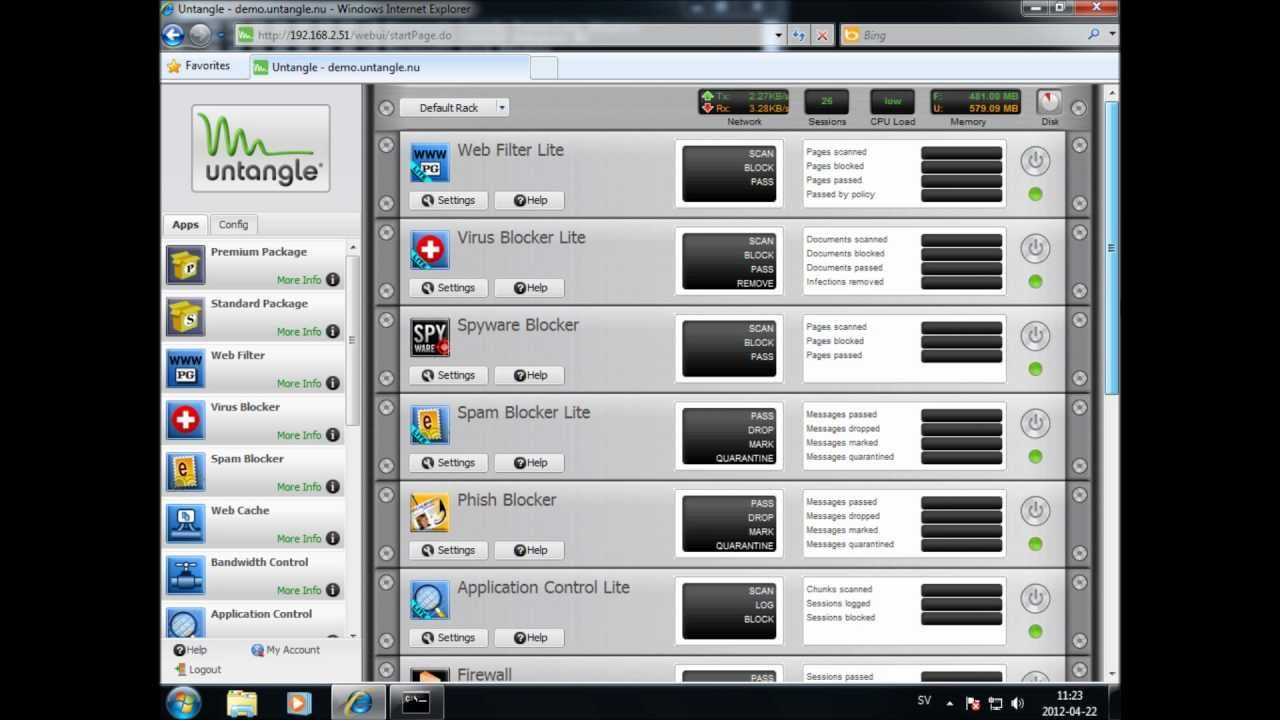Viewport: 1280px width, 720px height.
Task: Click the Virus Blocker icon in Apps sidebar
Action: 186,421
